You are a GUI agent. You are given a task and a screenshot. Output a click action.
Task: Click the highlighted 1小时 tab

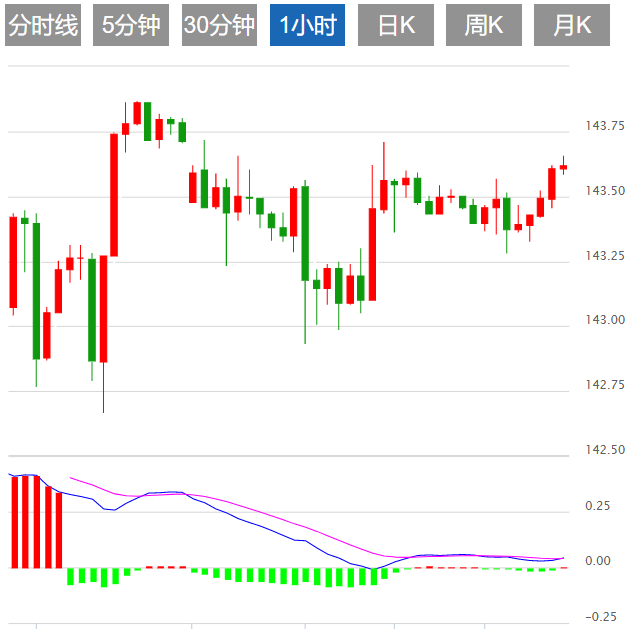coord(307,26)
